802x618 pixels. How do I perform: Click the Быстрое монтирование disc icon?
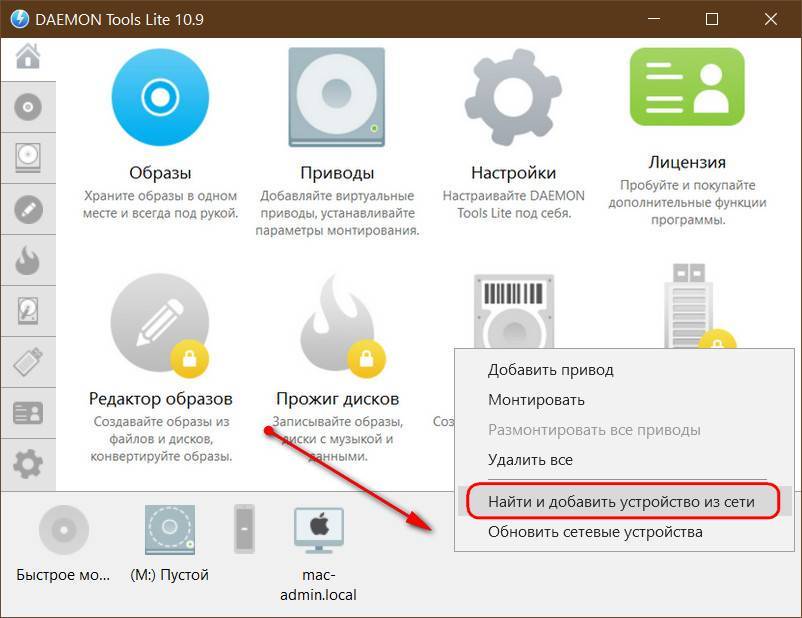(64, 530)
